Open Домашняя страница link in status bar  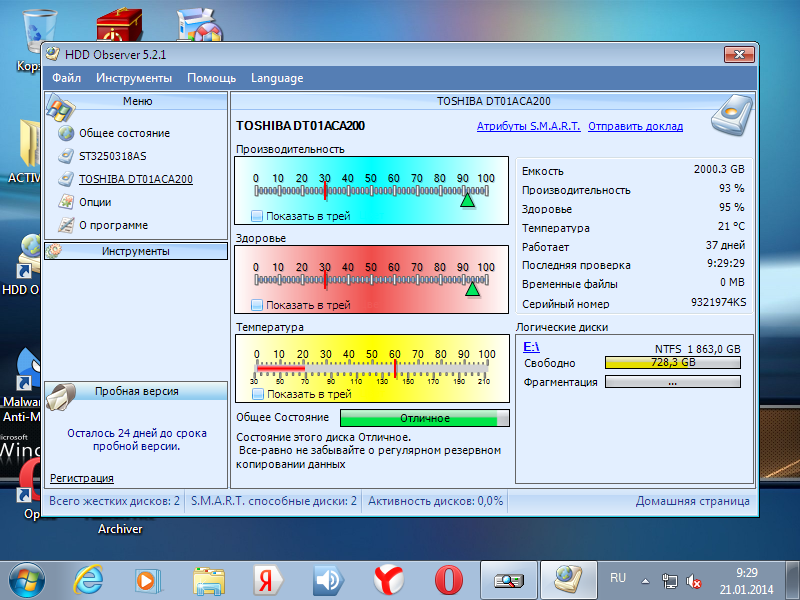tap(692, 501)
